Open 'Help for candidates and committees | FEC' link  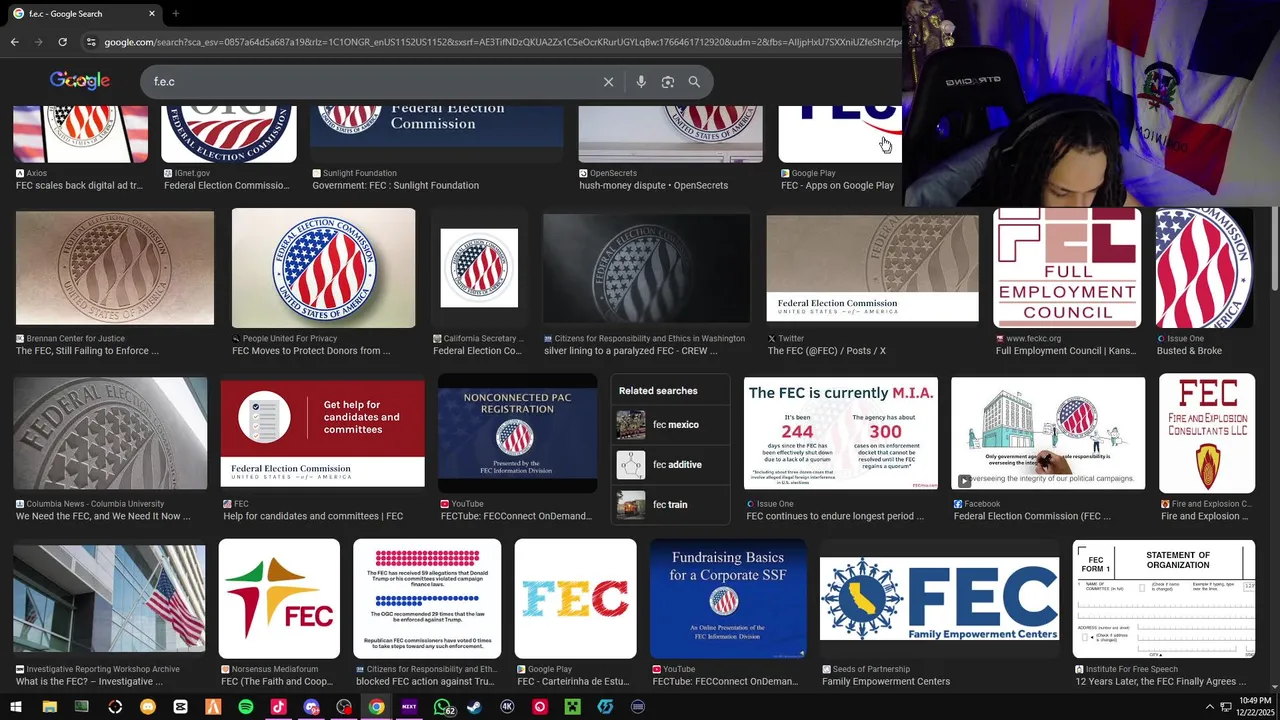[313, 516]
